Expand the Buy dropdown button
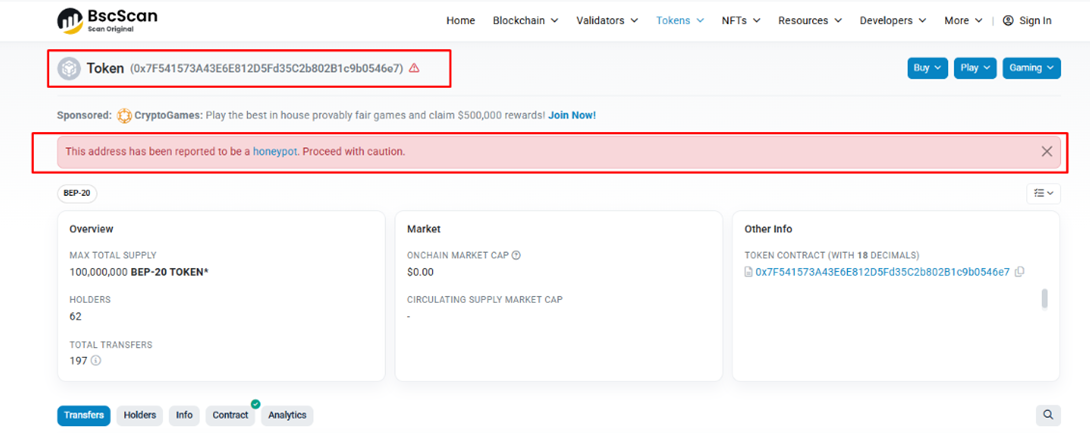Screen dimensions: 1090x433 click(x=926, y=68)
